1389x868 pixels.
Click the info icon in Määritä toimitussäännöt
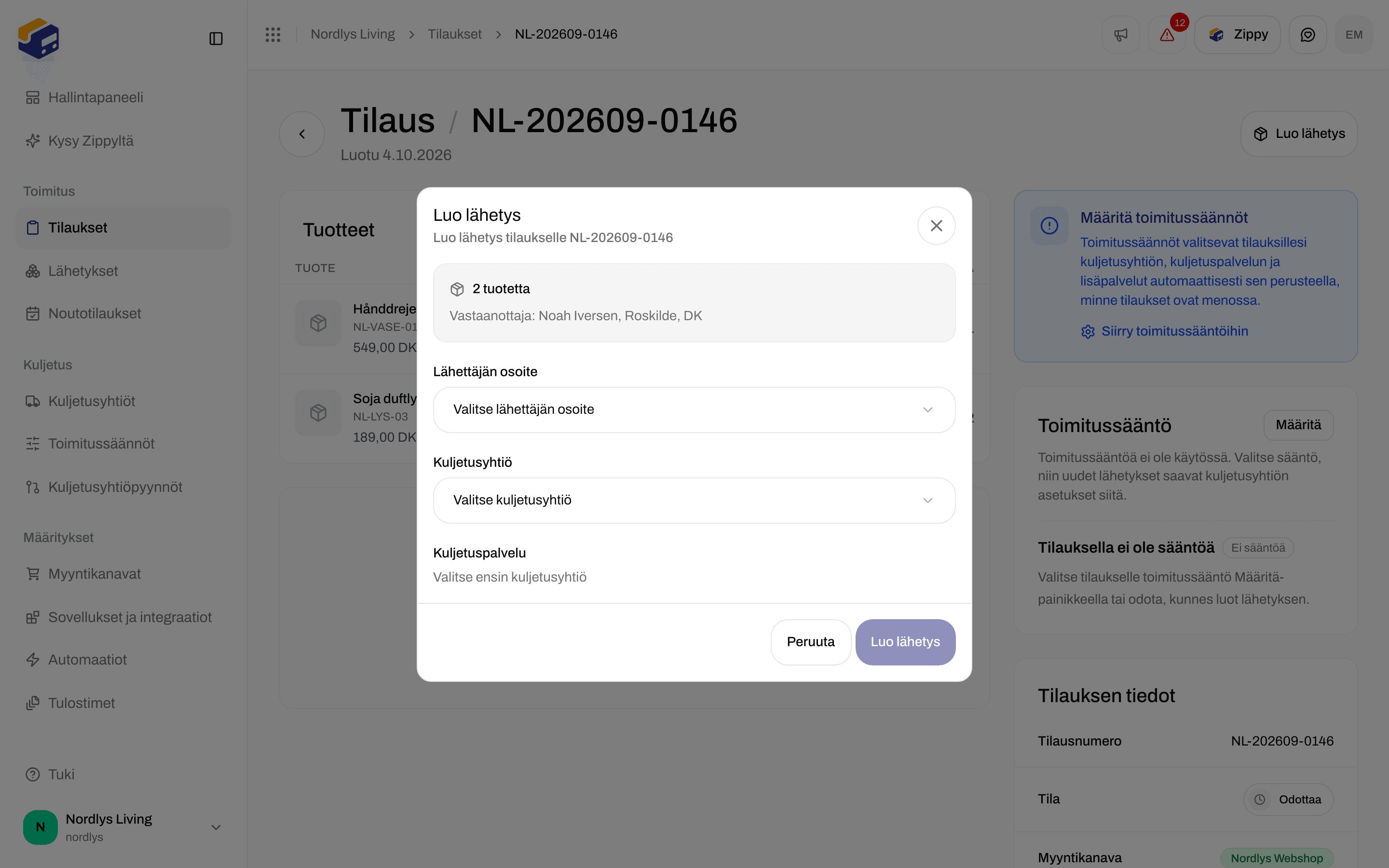[1049, 226]
